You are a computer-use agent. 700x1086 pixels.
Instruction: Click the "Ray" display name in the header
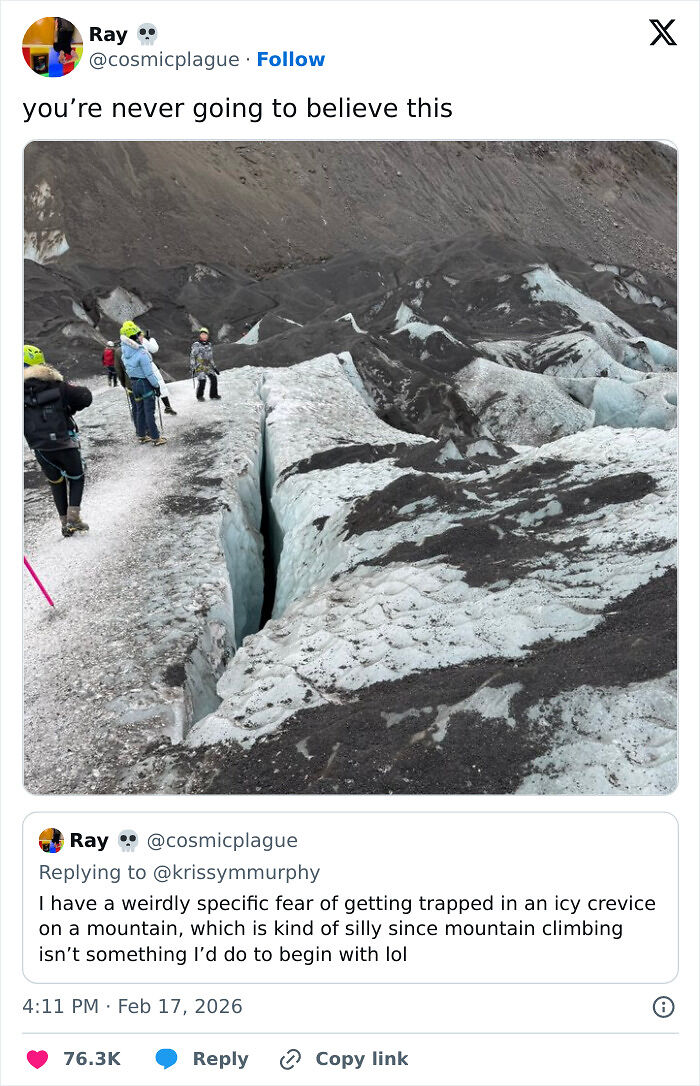click(108, 34)
